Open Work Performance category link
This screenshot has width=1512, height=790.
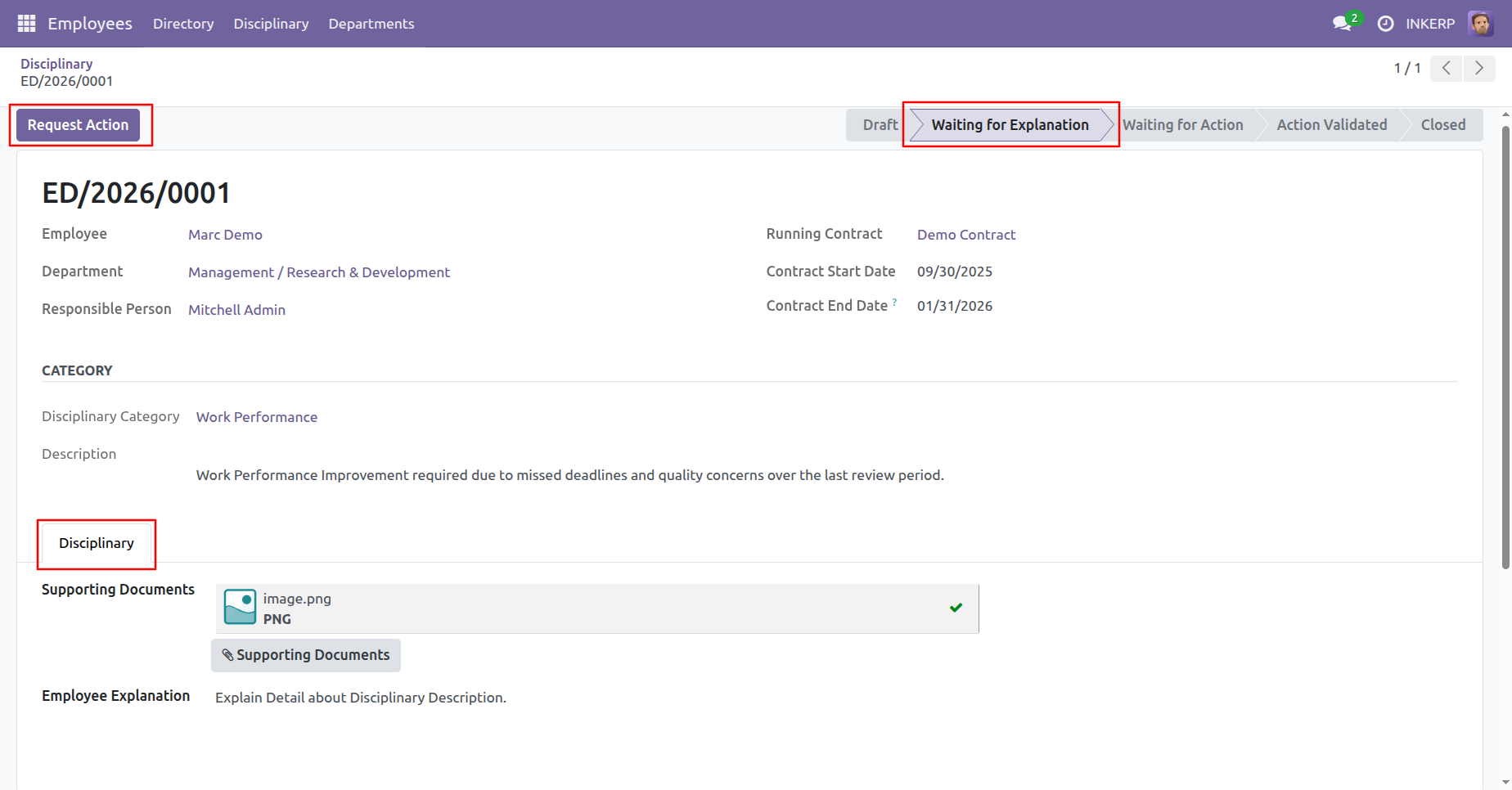(x=257, y=417)
